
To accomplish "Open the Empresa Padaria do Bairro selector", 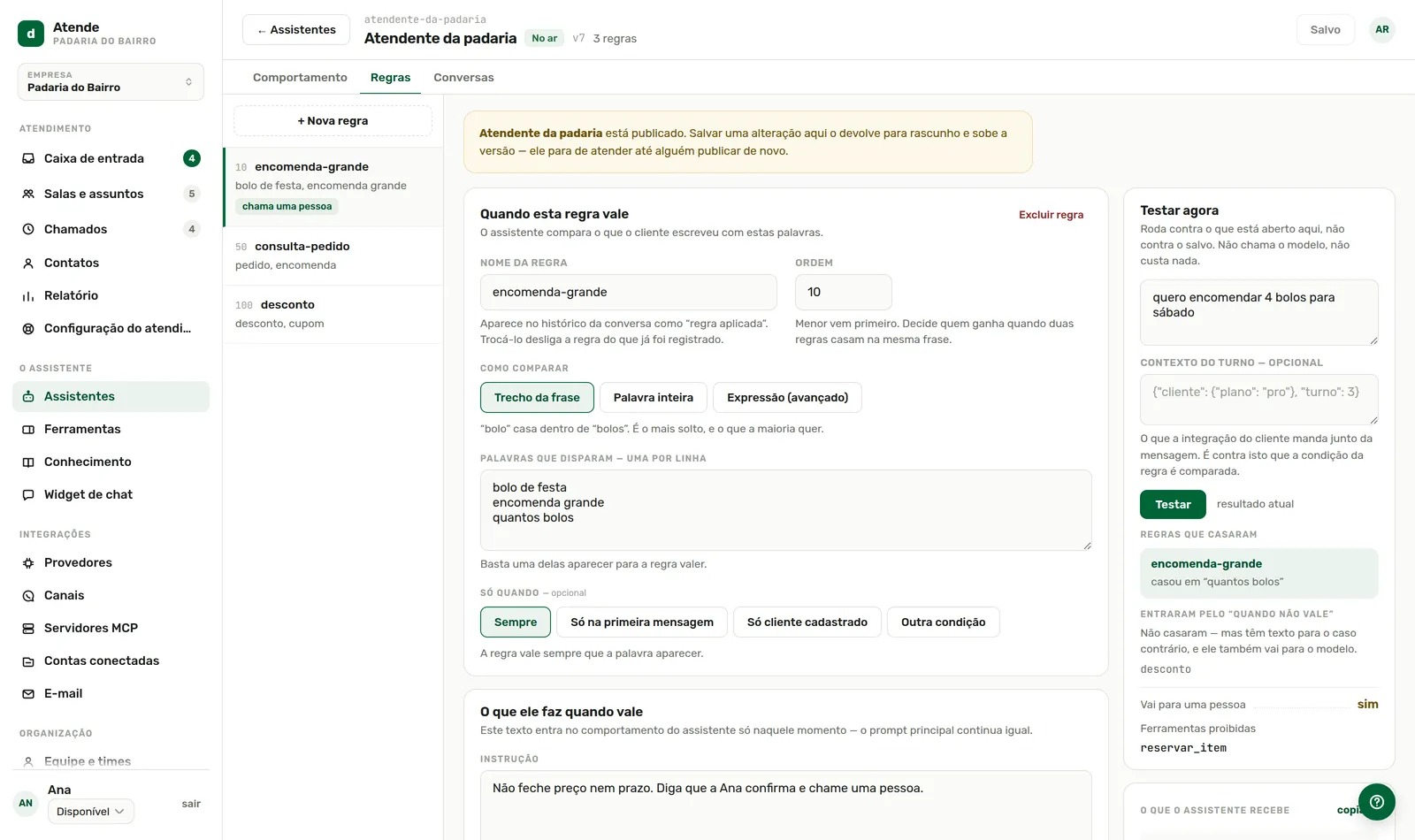I will (x=111, y=81).
